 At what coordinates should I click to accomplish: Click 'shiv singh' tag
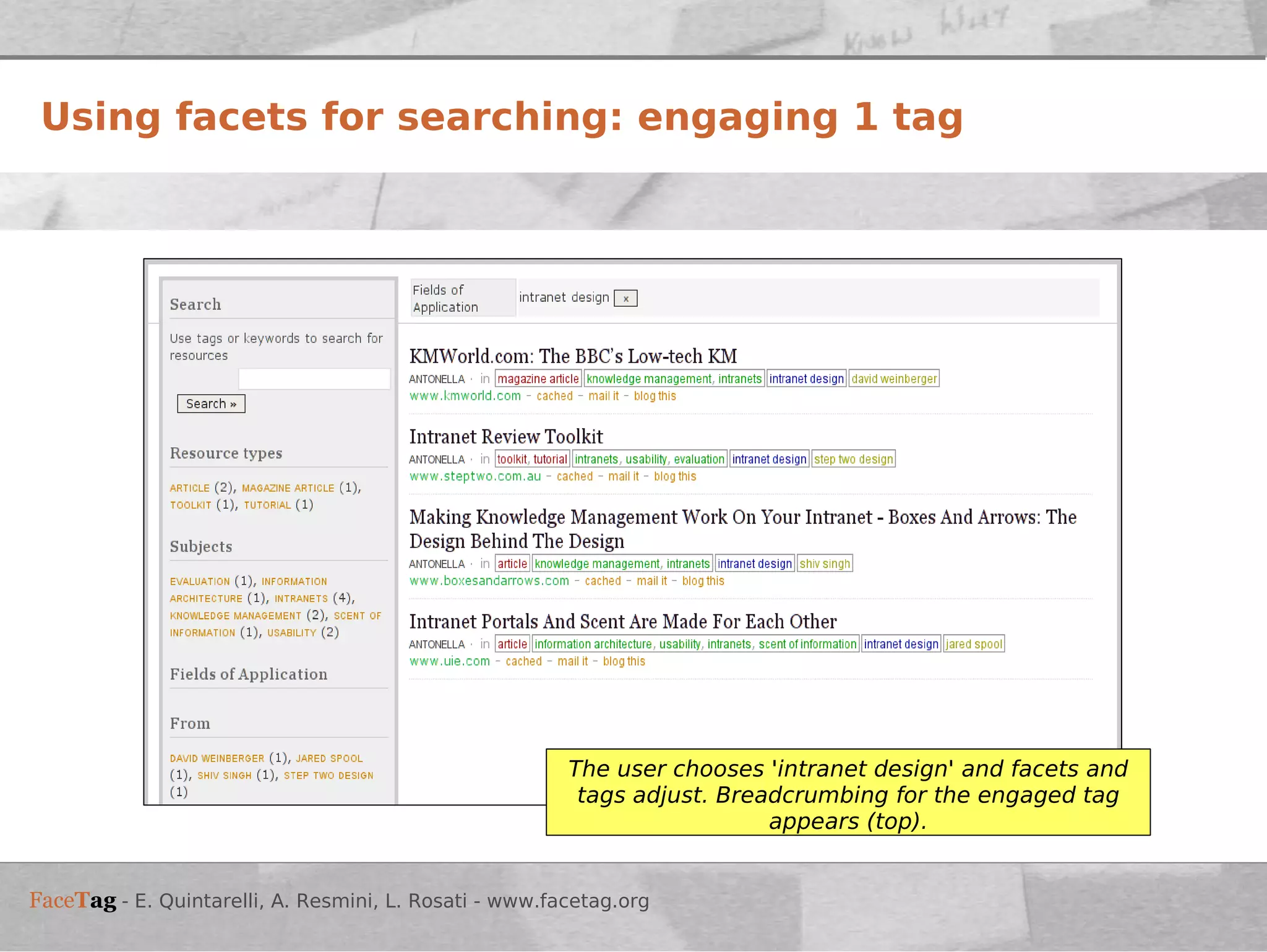[825, 564]
